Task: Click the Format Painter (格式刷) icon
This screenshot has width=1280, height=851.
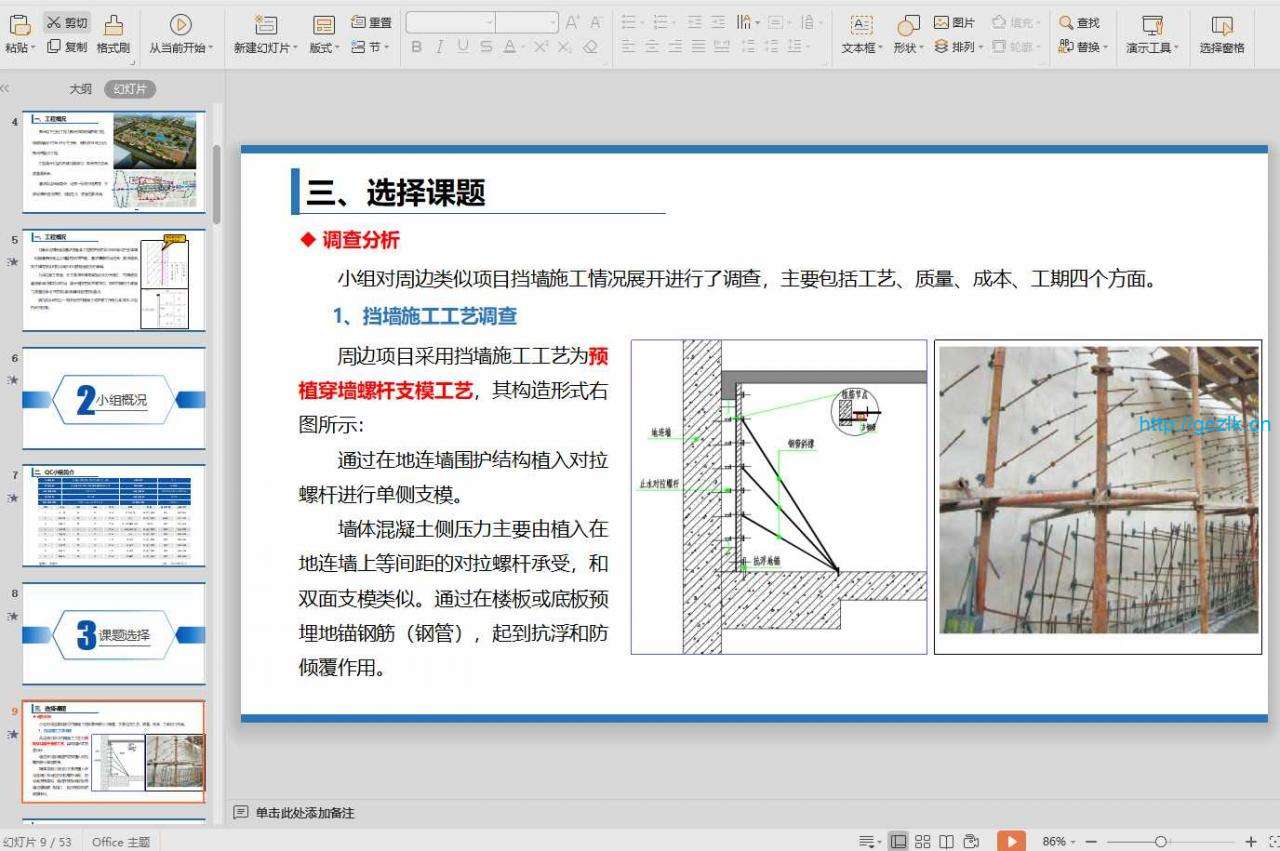Action: click(x=114, y=25)
